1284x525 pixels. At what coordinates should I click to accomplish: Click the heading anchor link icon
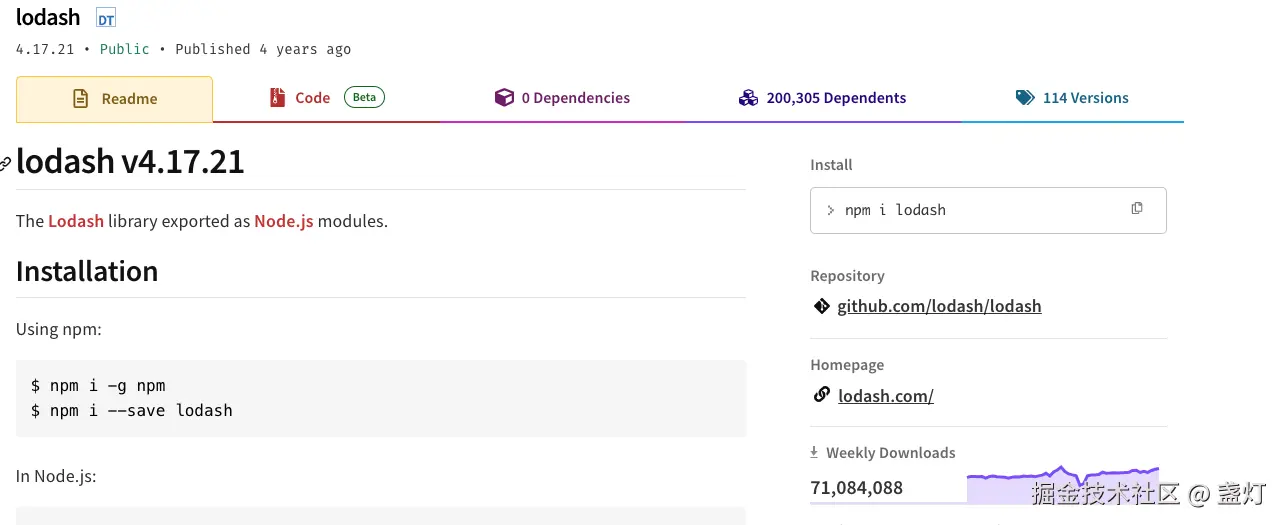click(x=5, y=163)
